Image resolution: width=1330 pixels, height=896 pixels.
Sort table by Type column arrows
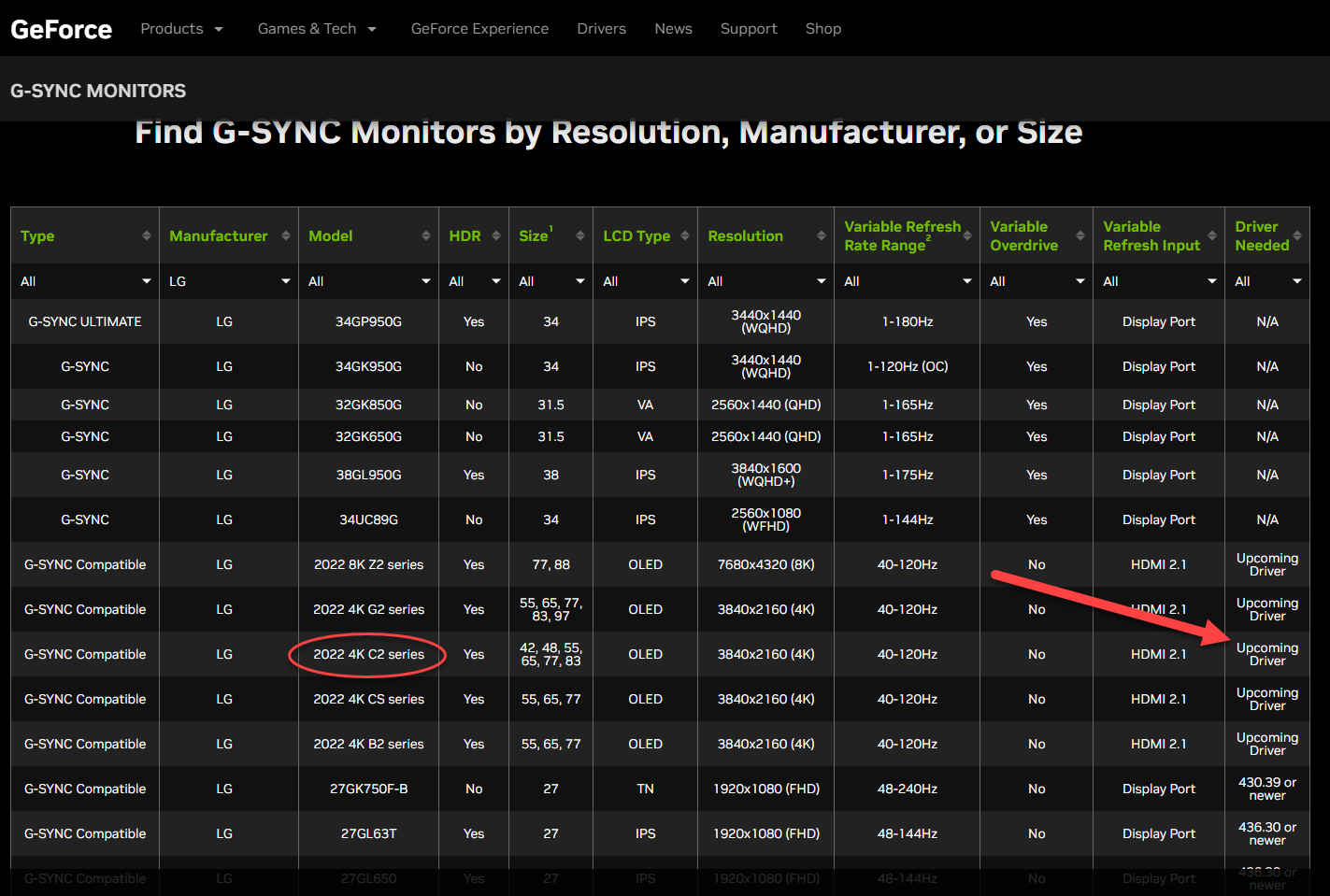point(147,235)
